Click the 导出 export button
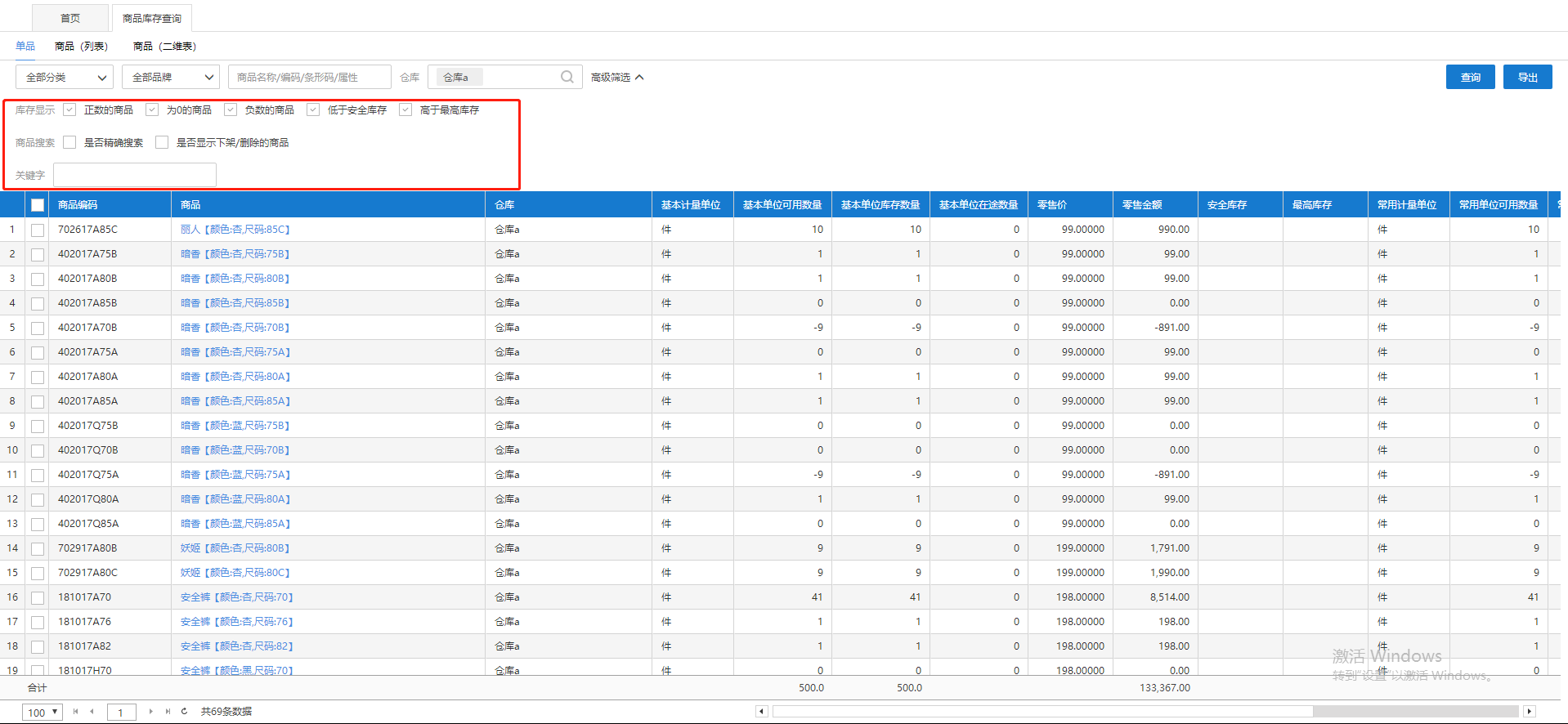This screenshot has width=1568, height=724. pyautogui.click(x=1527, y=77)
